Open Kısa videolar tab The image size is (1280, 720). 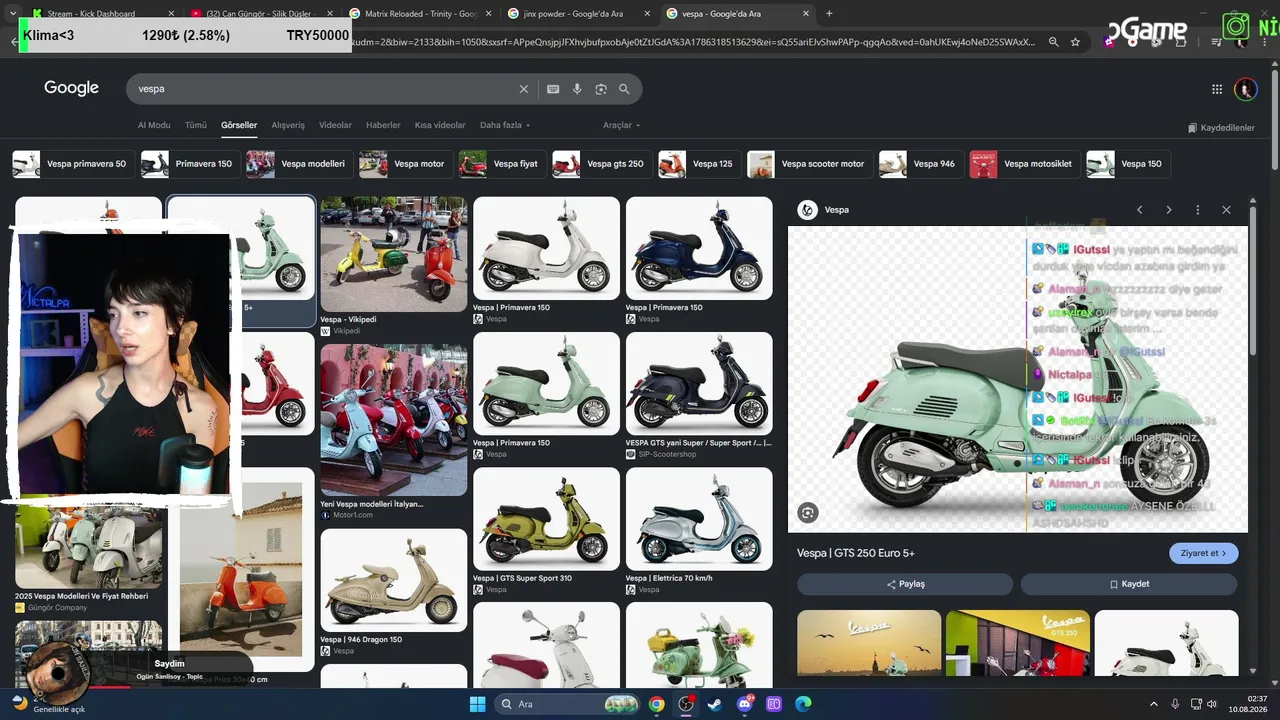[x=440, y=125]
